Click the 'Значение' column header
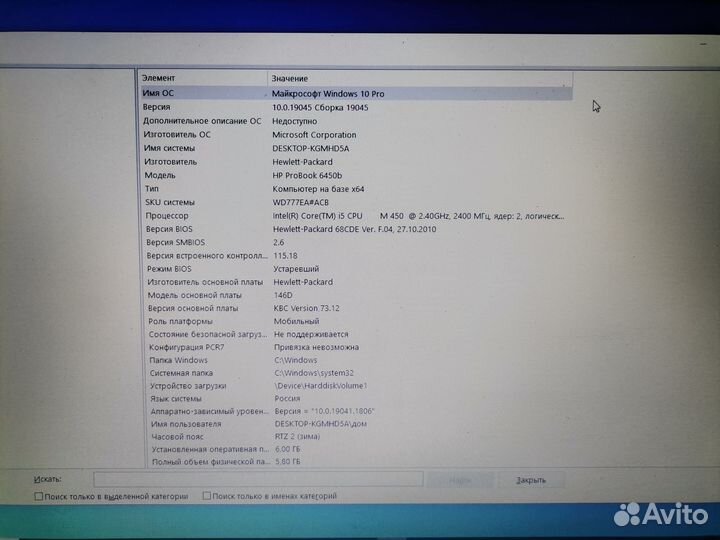 tap(420, 79)
